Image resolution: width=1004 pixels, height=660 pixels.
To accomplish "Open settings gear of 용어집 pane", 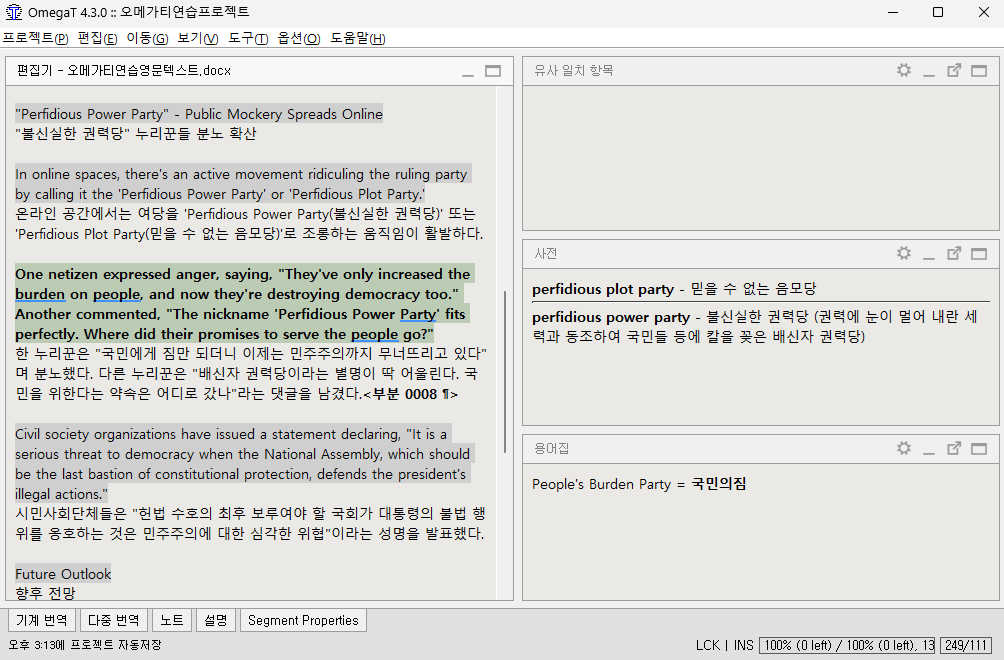I will [903, 447].
